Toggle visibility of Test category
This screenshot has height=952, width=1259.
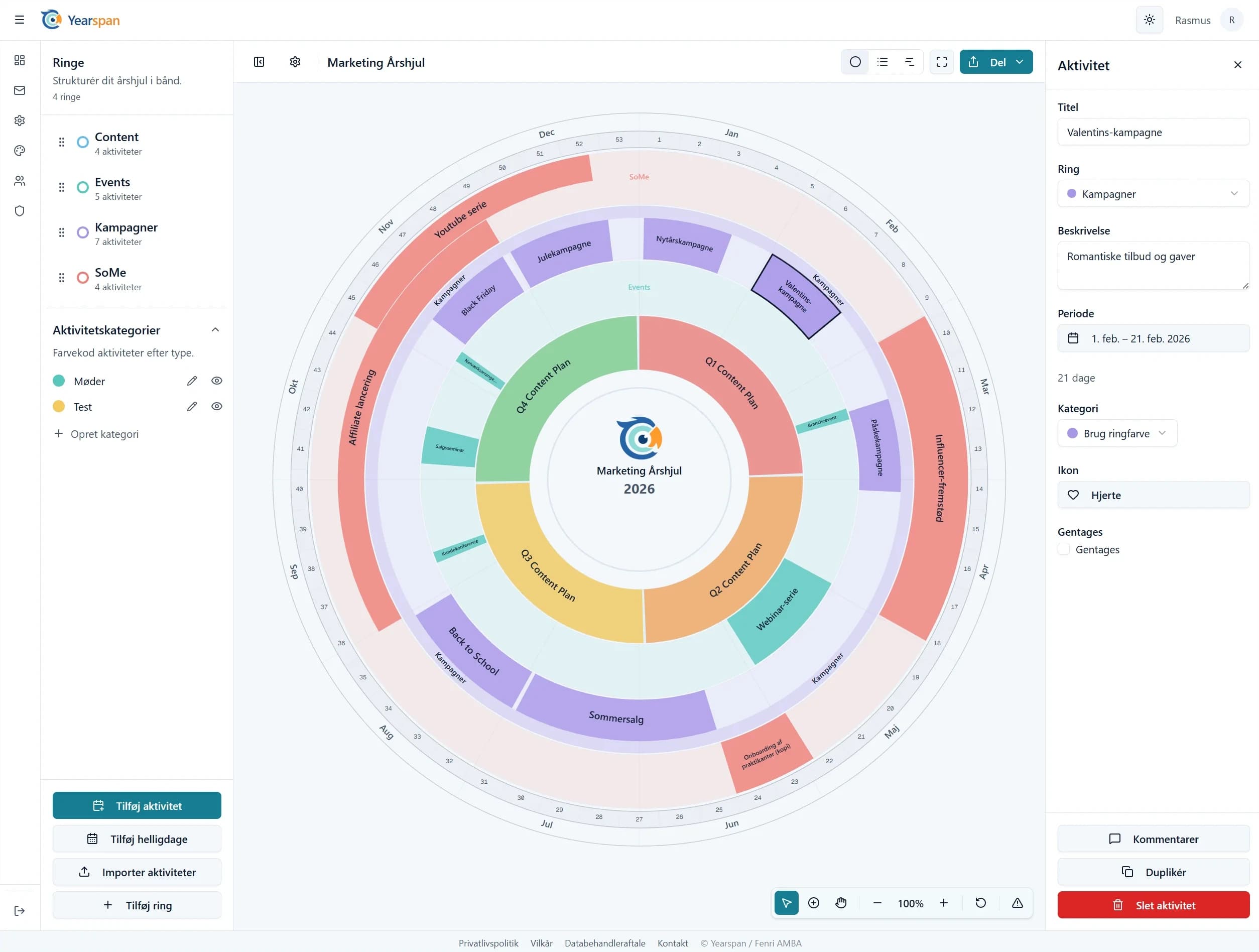pos(217,407)
